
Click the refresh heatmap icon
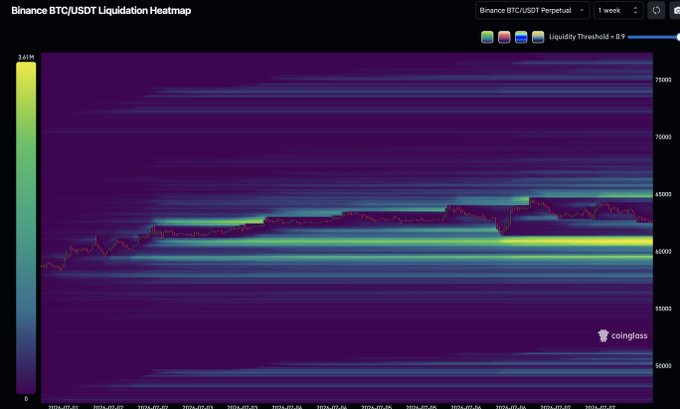tap(656, 10)
